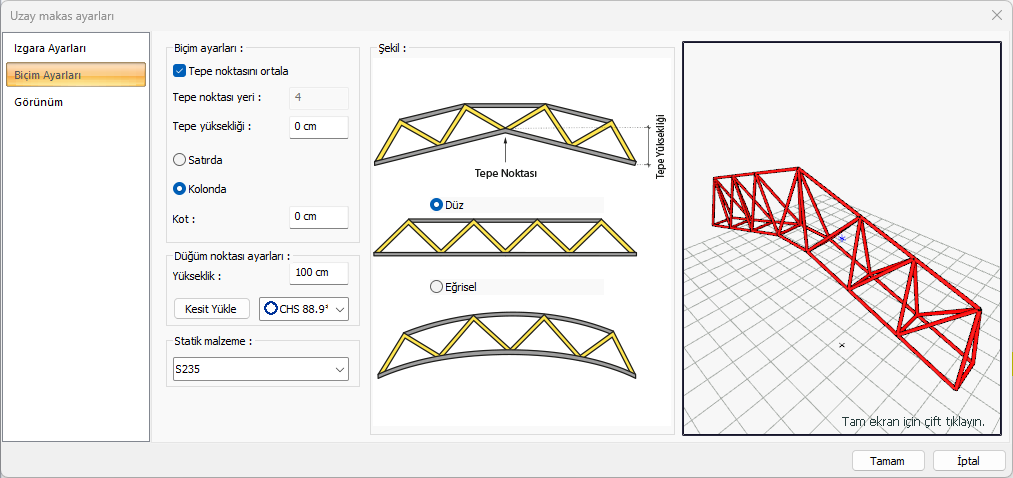Click the Tepe yüksekliği input field
Image resolution: width=1013 pixels, height=478 pixels.
pyautogui.click(x=318, y=127)
